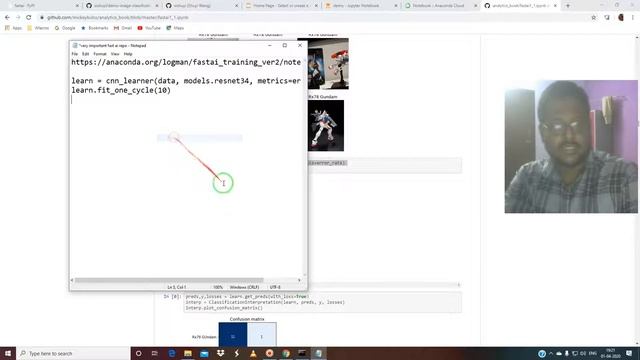
Task: Click the cnn_learner line in Notepad
Action: [x=186, y=81]
